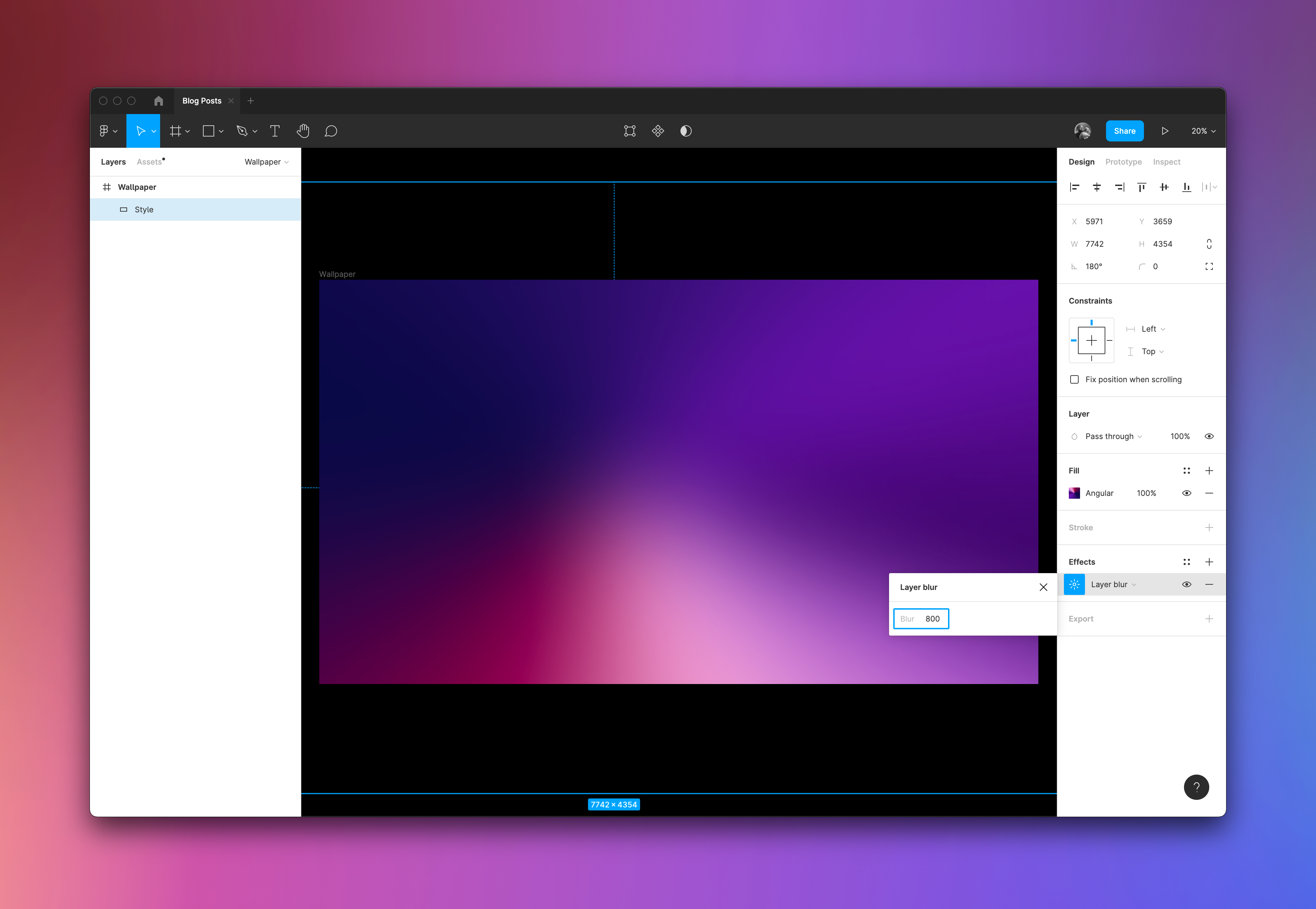
Task: Open the Pen tool
Action: point(242,131)
